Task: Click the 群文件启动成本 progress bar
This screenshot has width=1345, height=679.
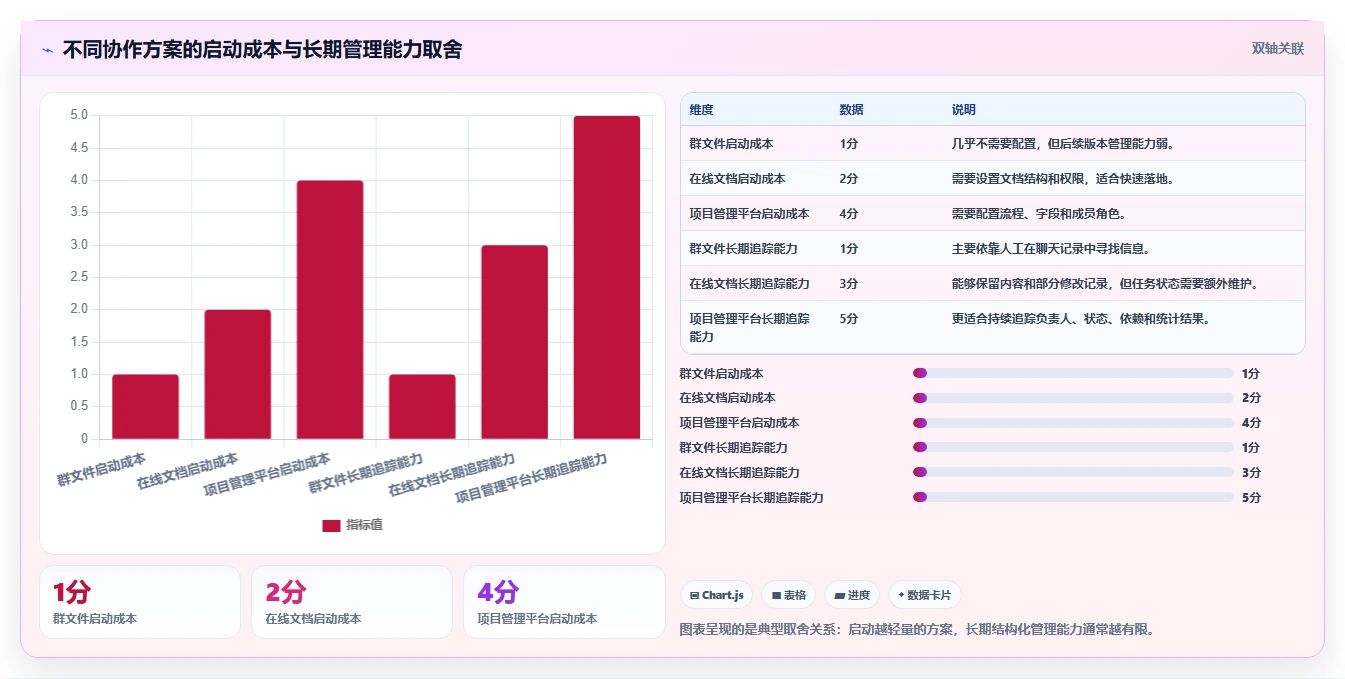Action: (1073, 373)
